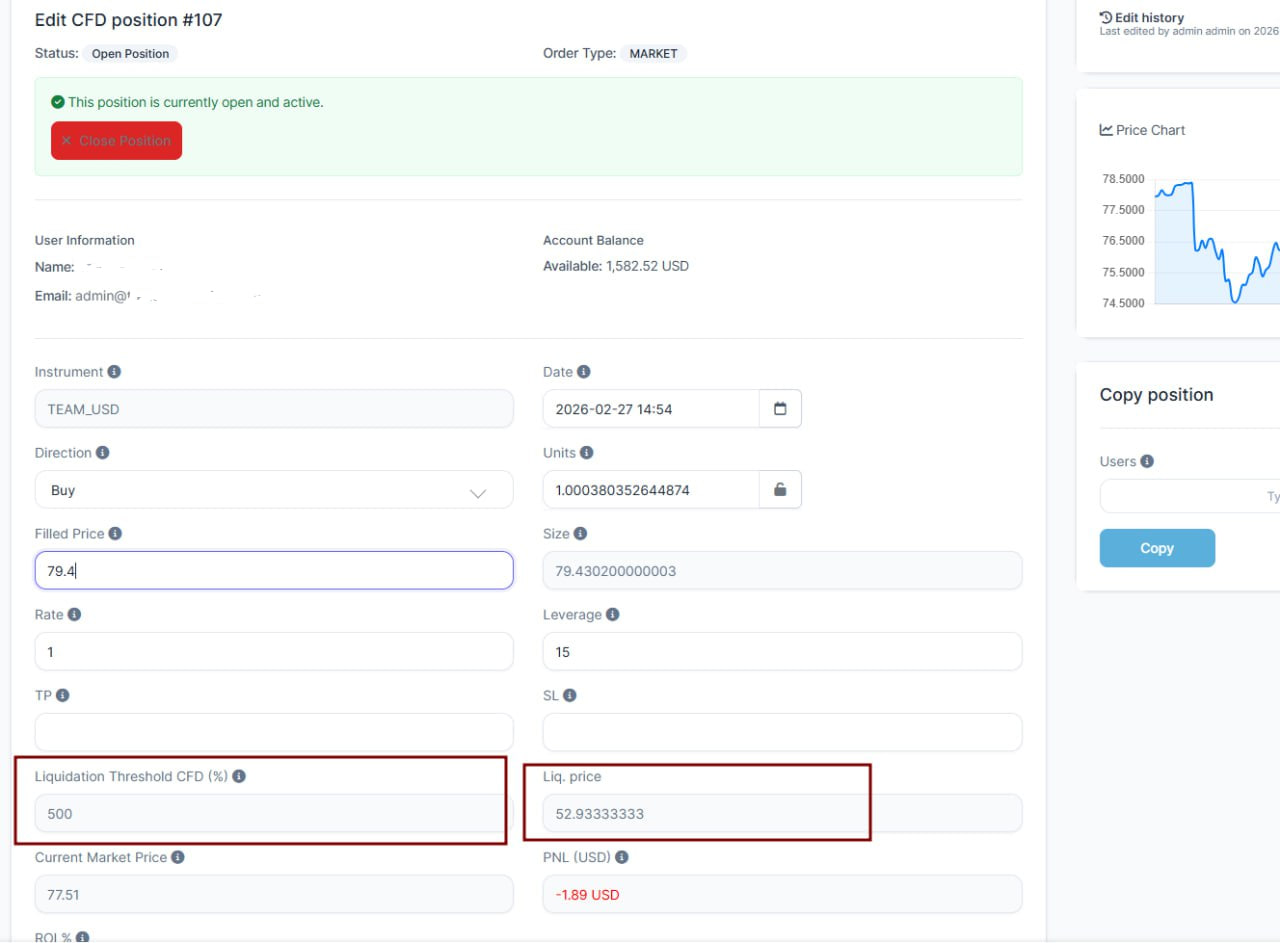Screen dimensions: 1280x943
Task: Click the empty SL input field
Action: [x=782, y=732]
